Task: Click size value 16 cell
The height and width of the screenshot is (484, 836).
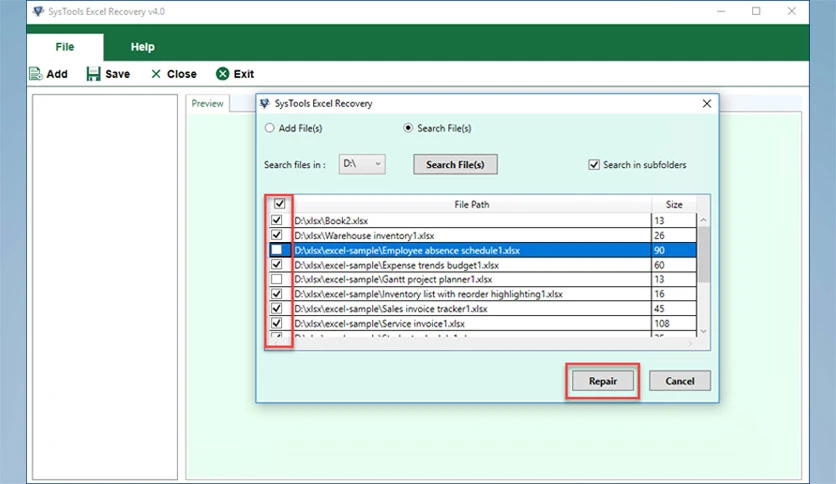Action: pyautogui.click(x=674, y=294)
